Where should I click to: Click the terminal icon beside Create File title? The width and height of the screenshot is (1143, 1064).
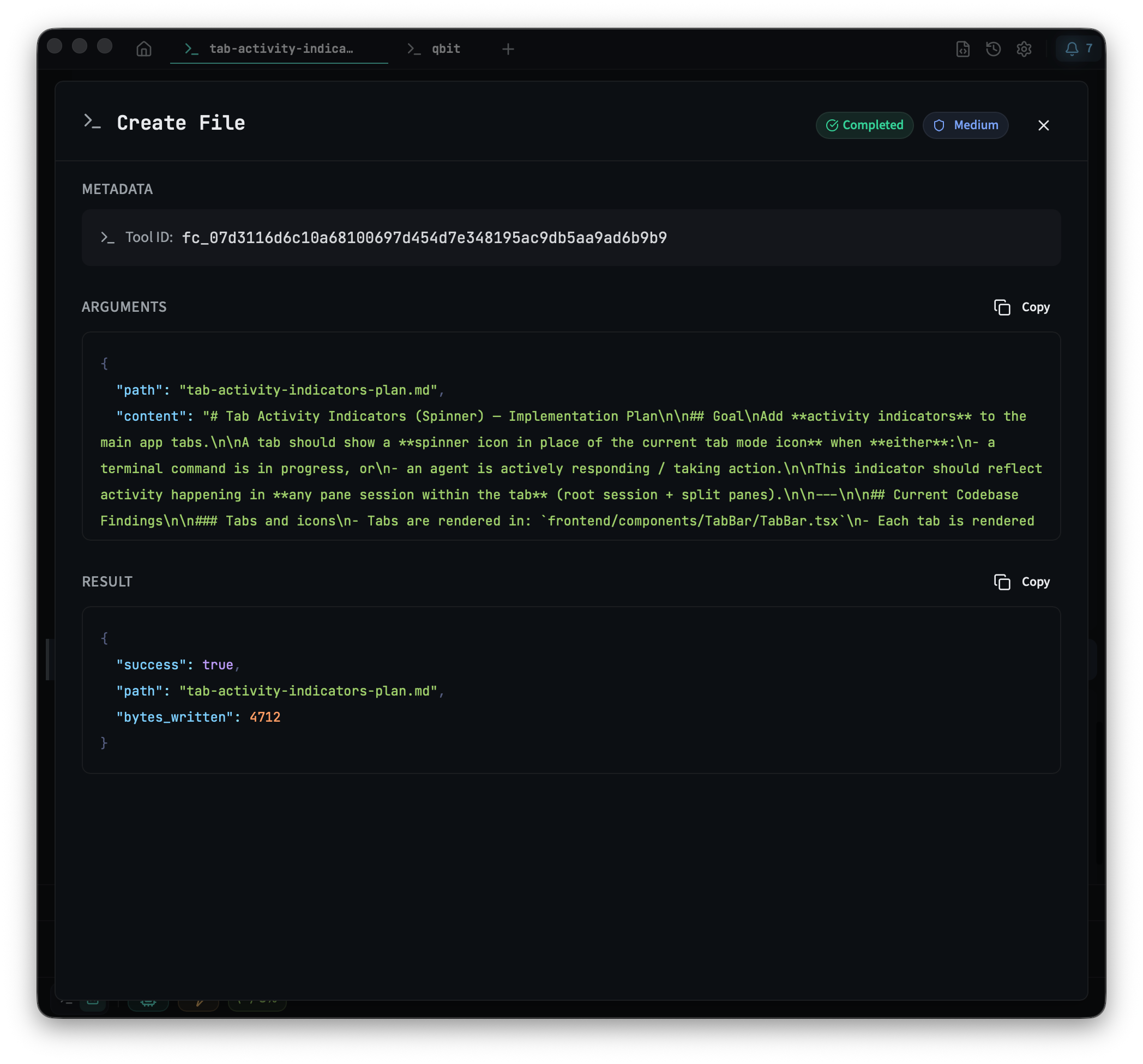point(92,122)
